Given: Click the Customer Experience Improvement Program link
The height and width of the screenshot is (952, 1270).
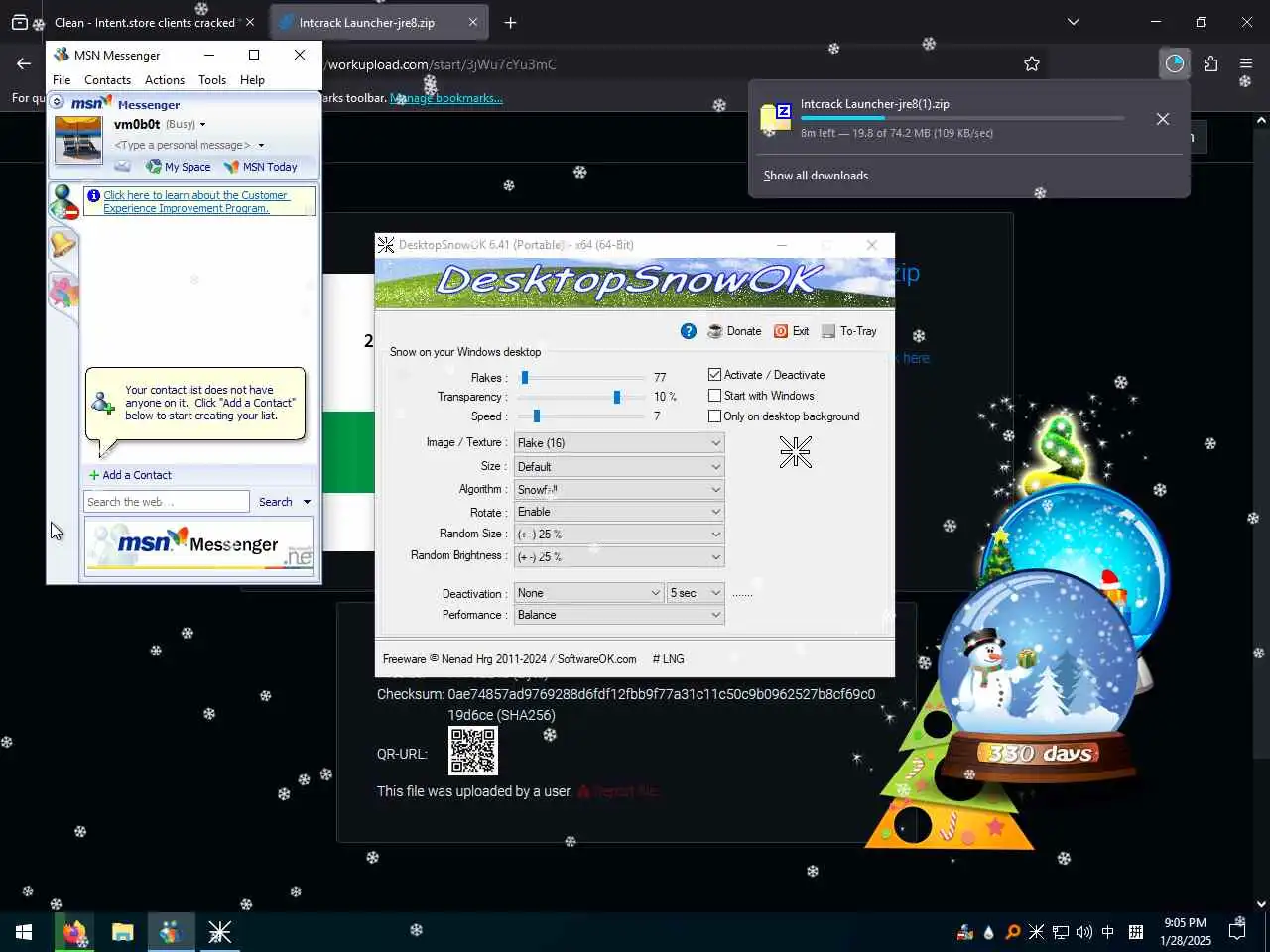Looking at the screenshot, I should coord(195,201).
